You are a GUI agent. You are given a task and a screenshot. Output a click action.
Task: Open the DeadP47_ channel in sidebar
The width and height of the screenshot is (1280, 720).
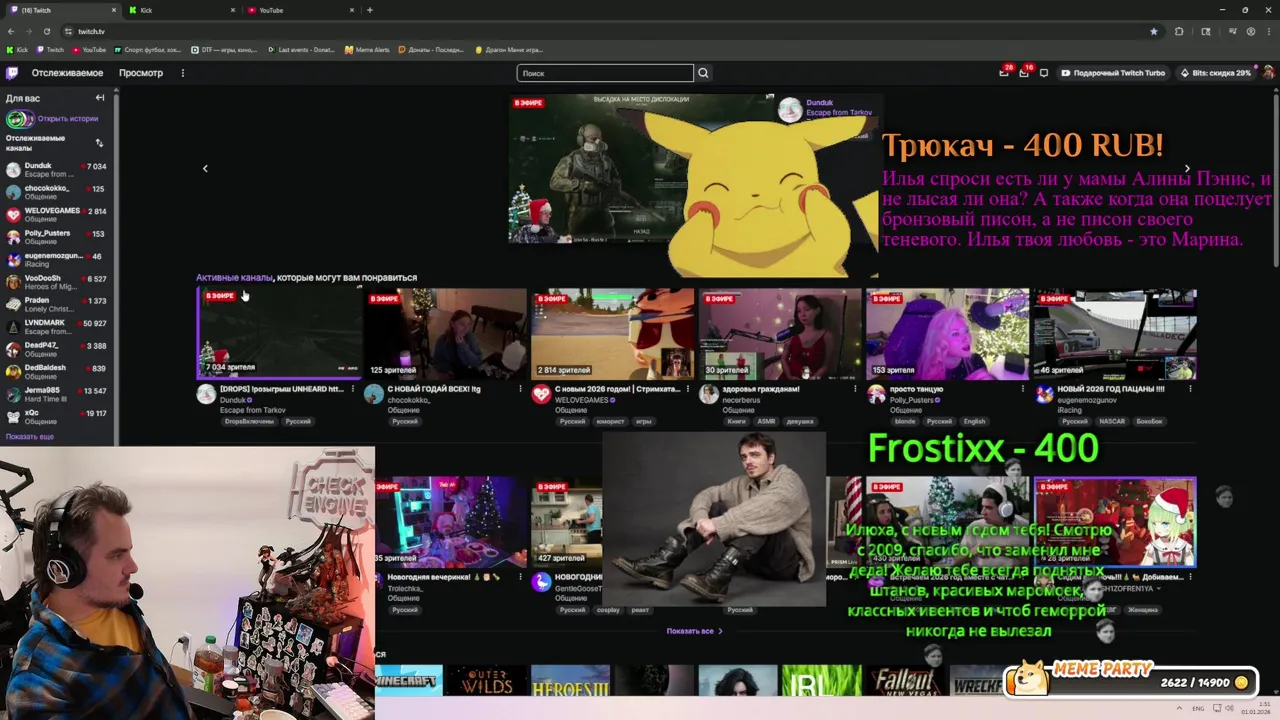[57, 349]
